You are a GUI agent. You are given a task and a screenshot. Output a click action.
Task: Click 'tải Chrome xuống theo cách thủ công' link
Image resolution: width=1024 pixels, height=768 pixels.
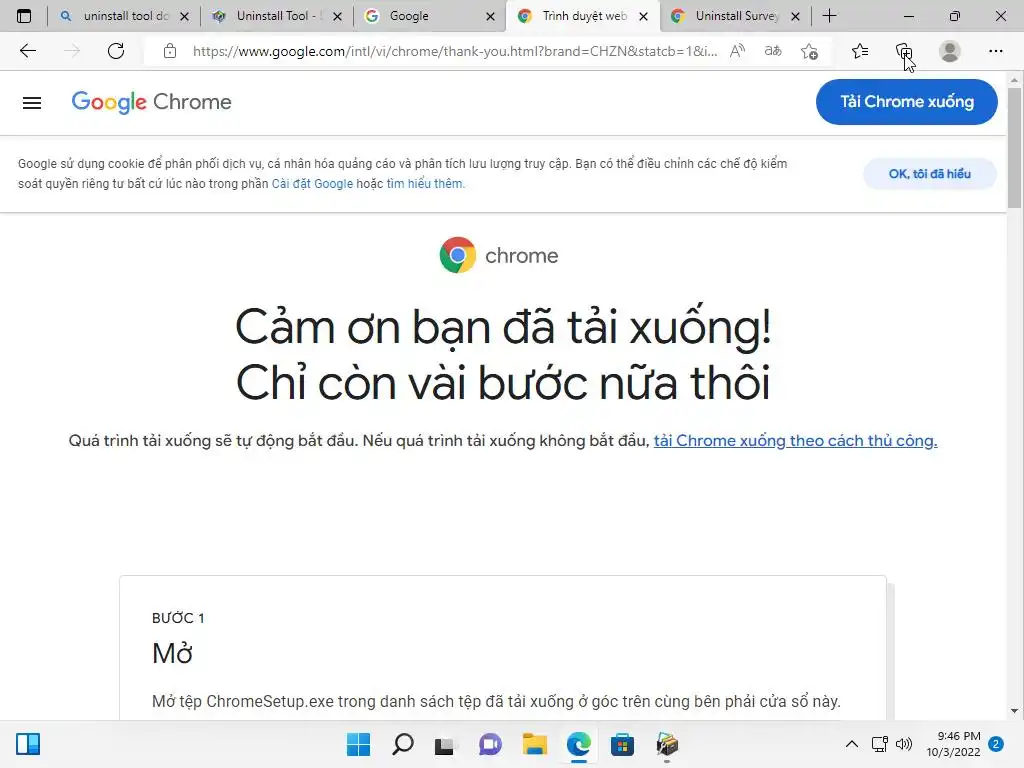click(795, 441)
